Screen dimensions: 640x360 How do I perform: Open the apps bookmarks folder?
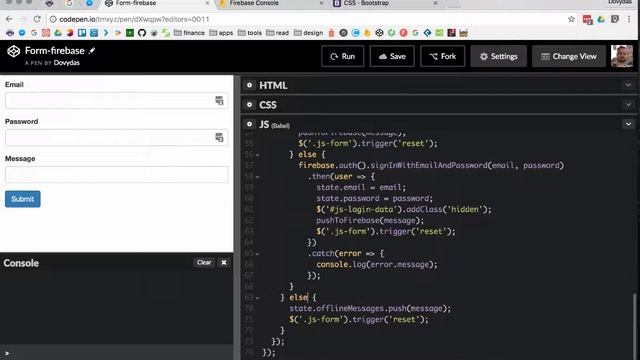(x=221, y=33)
